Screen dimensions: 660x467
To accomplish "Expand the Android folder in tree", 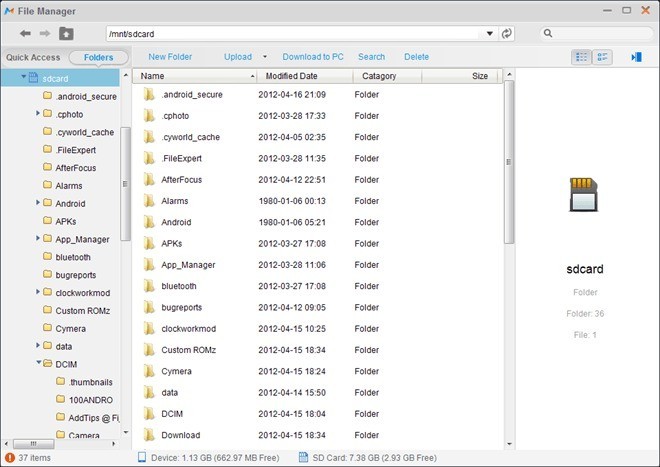I will [37, 202].
